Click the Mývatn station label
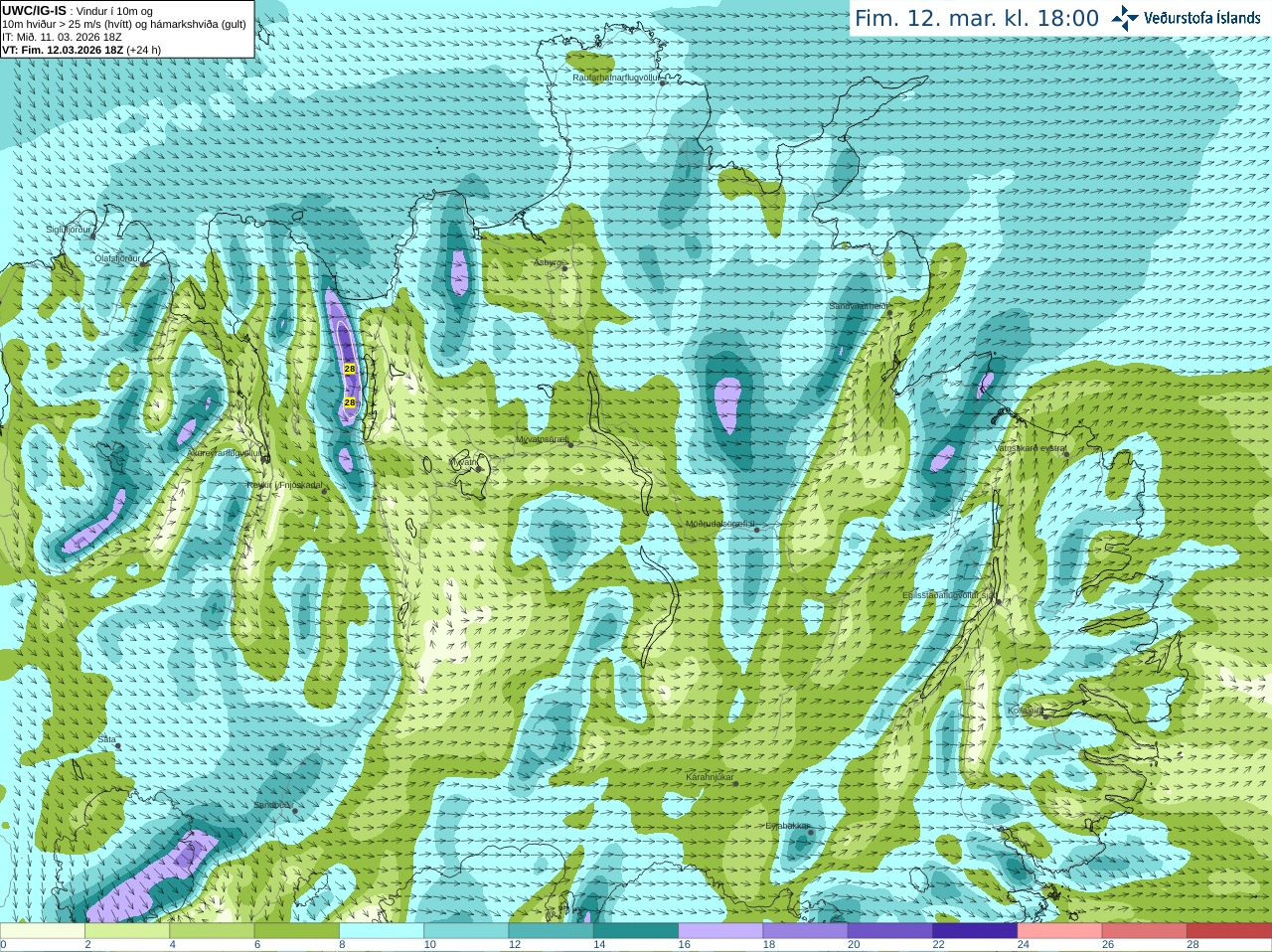 463,462
